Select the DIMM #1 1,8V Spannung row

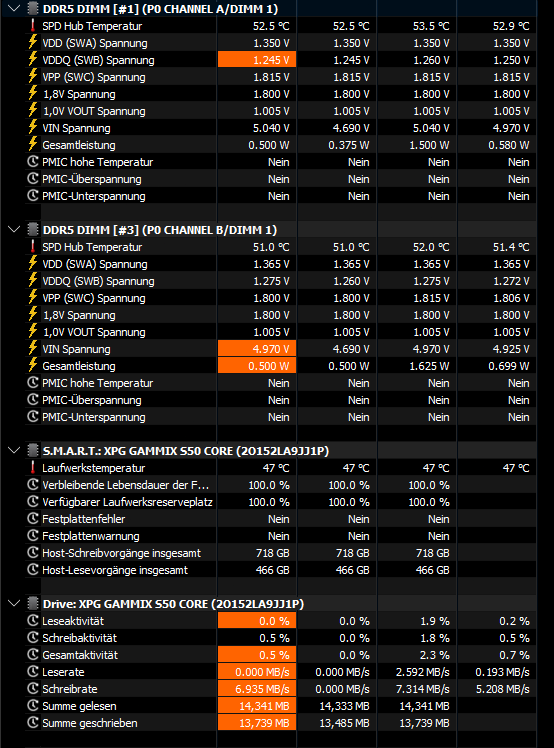click(281, 94)
